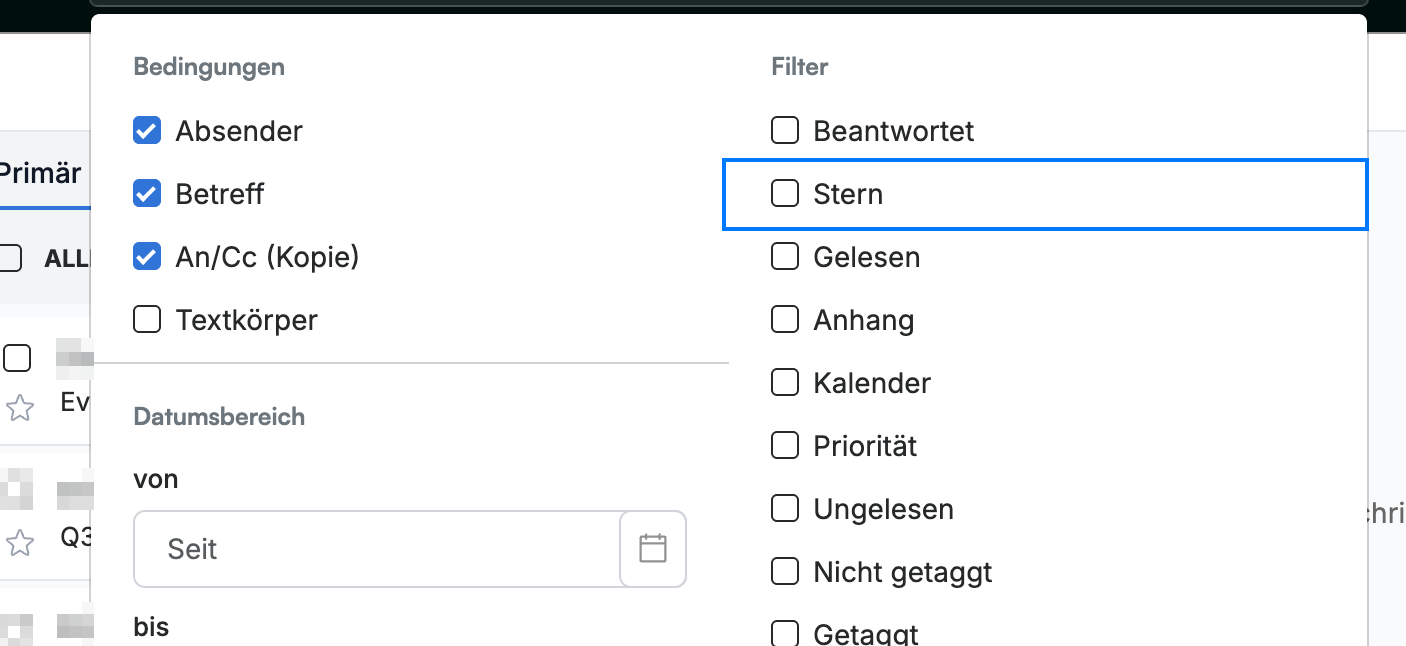The width and height of the screenshot is (1406, 646).
Task: Select the first email's checkbox
Action: [x=17, y=357]
